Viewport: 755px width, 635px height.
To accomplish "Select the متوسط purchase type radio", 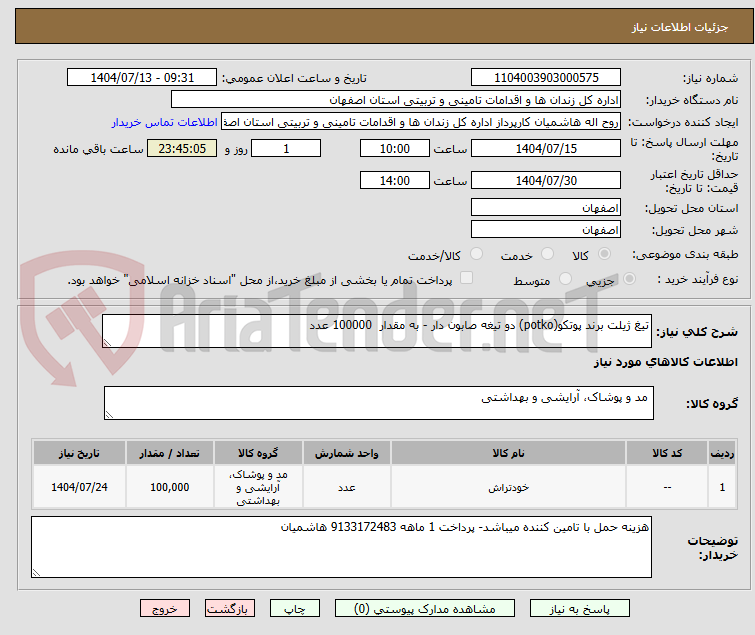I will click(565, 279).
